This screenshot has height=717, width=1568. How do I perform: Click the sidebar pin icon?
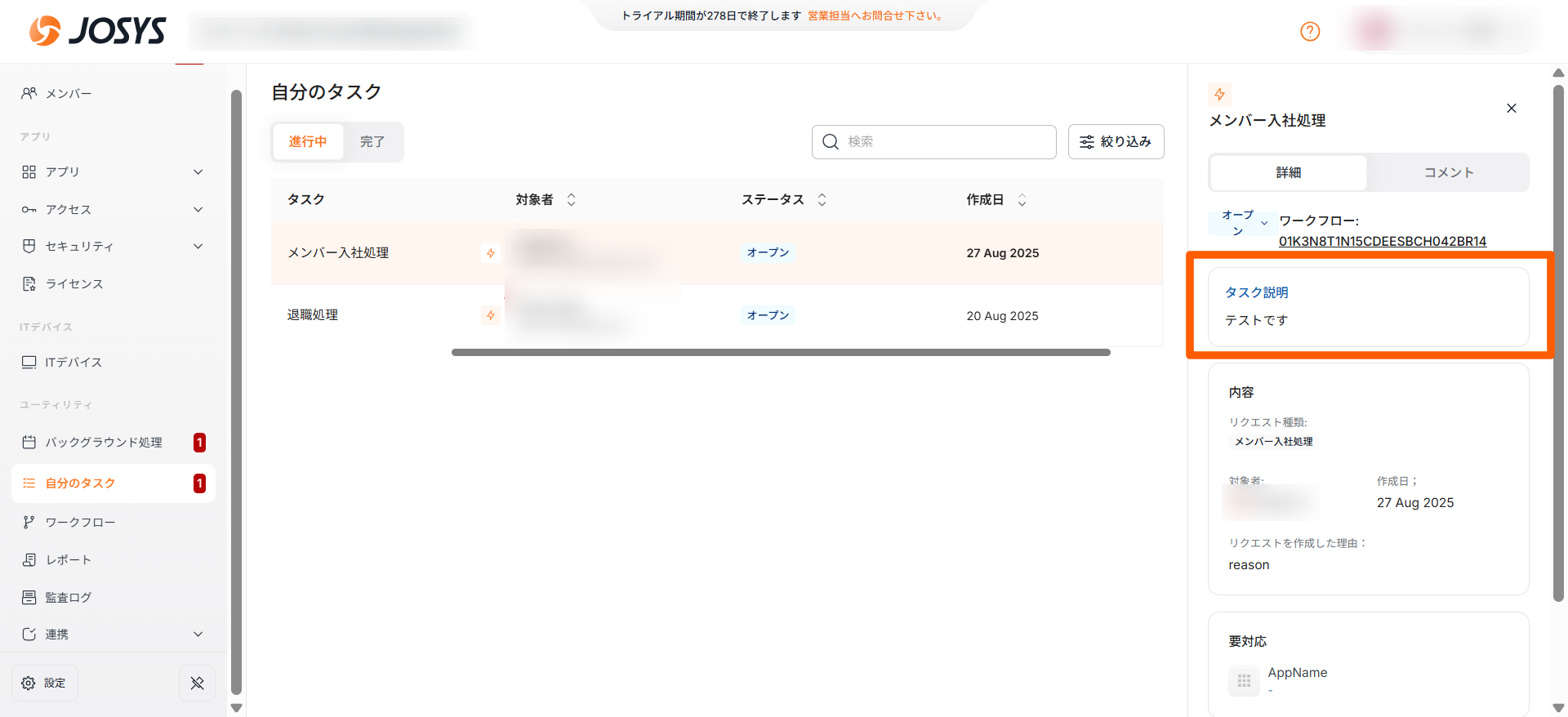pyautogui.click(x=197, y=683)
